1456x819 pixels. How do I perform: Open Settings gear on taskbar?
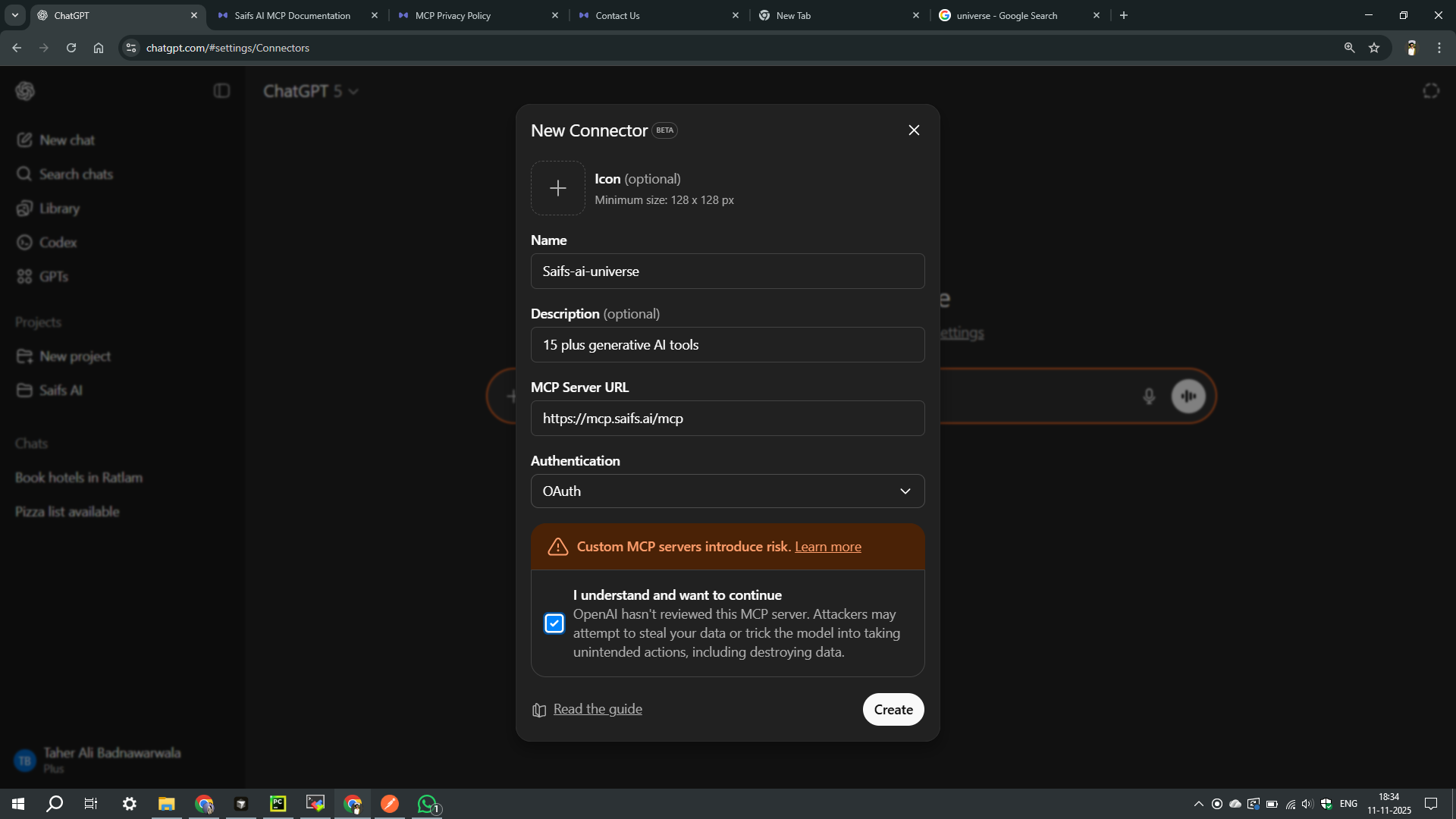(130, 804)
